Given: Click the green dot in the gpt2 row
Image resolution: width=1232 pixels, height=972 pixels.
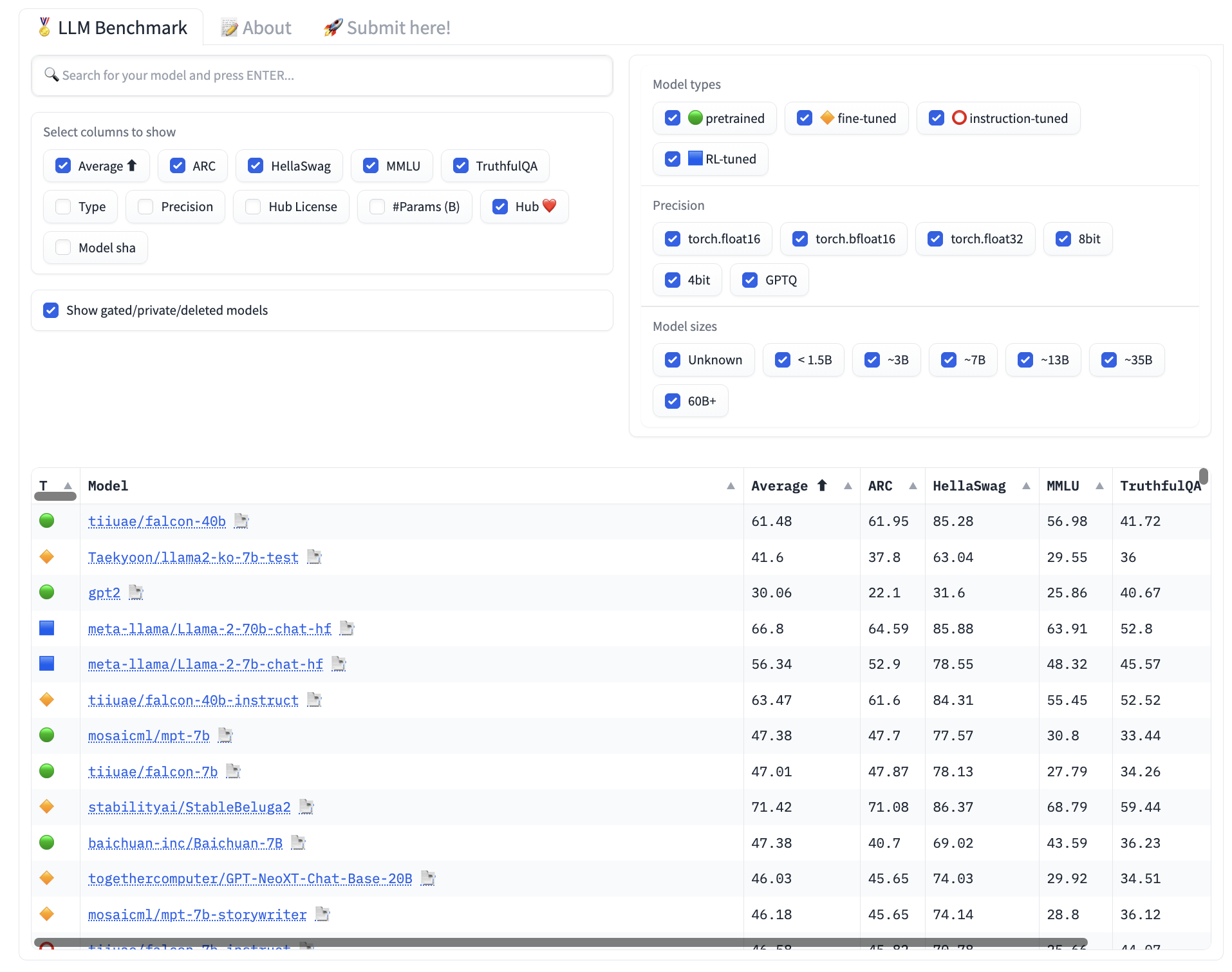Looking at the screenshot, I should click(x=47, y=592).
